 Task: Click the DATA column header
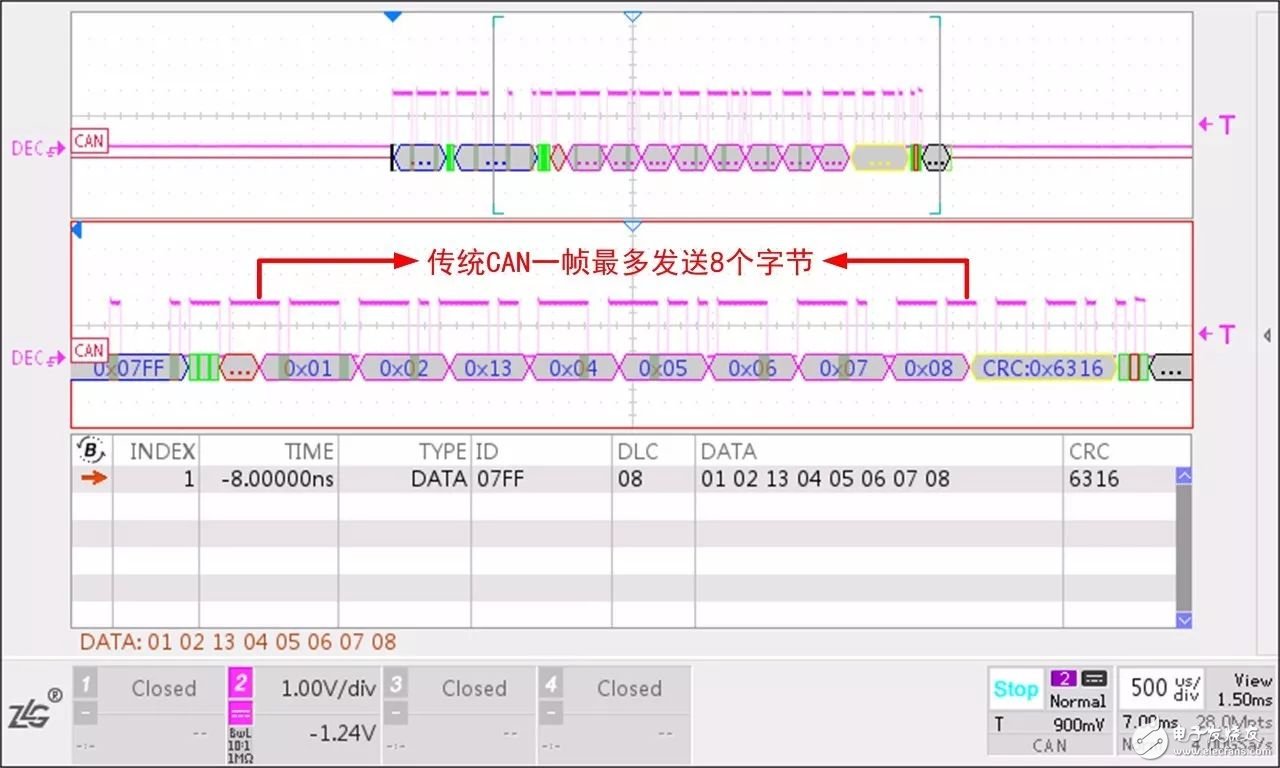tap(728, 451)
